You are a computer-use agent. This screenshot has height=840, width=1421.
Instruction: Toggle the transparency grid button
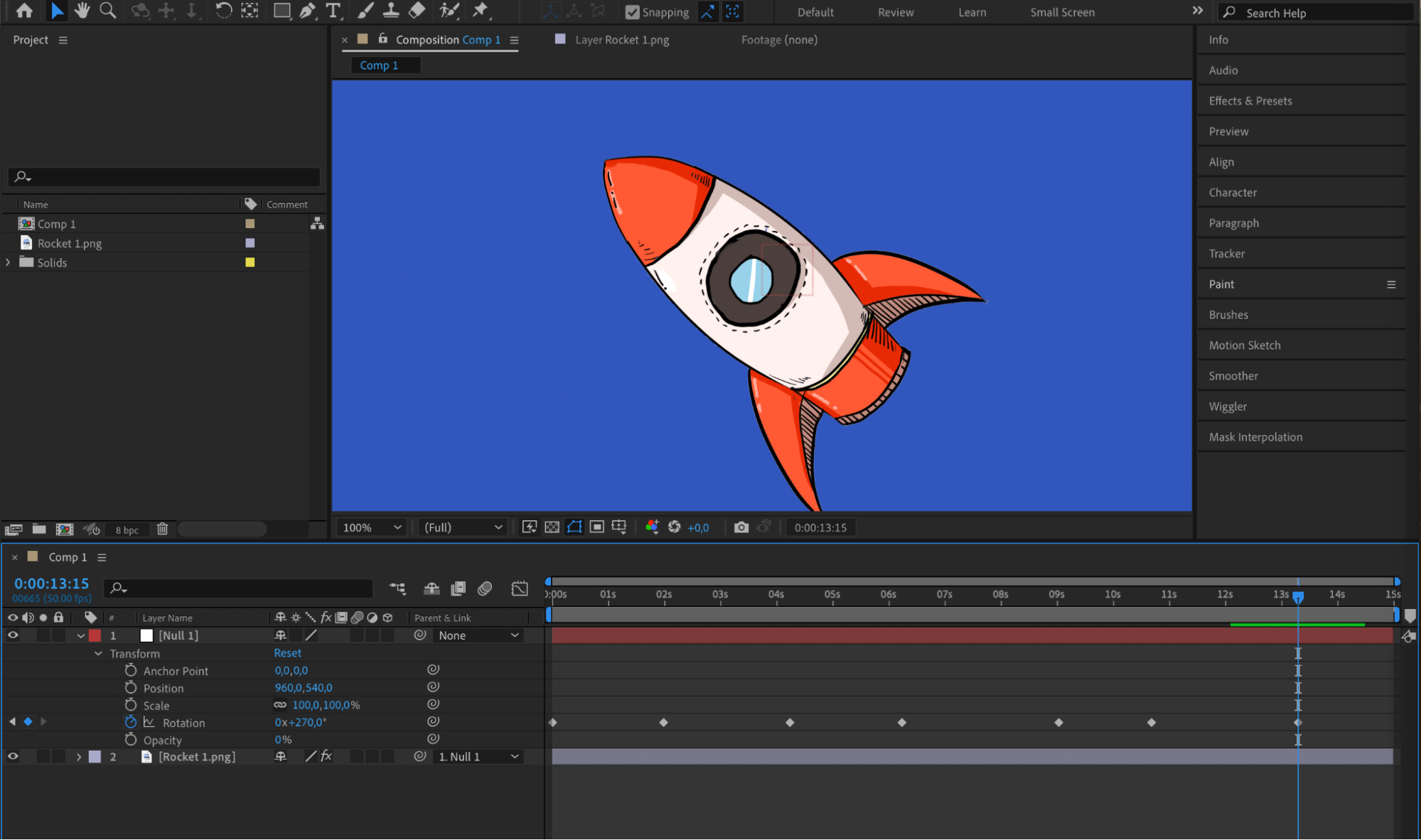coord(552,527)
